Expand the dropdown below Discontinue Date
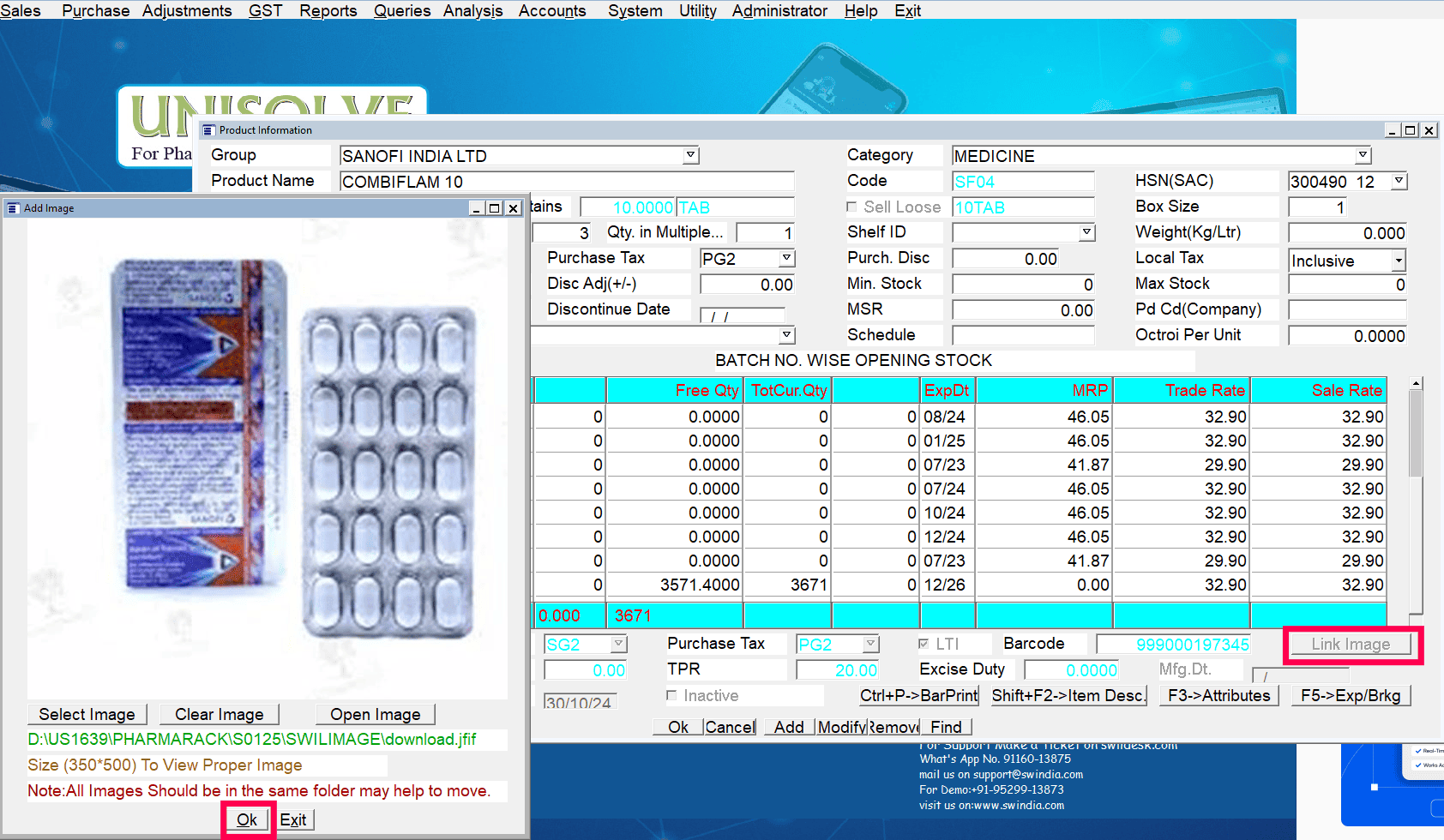1444x840 pixels. click(786, 335)
